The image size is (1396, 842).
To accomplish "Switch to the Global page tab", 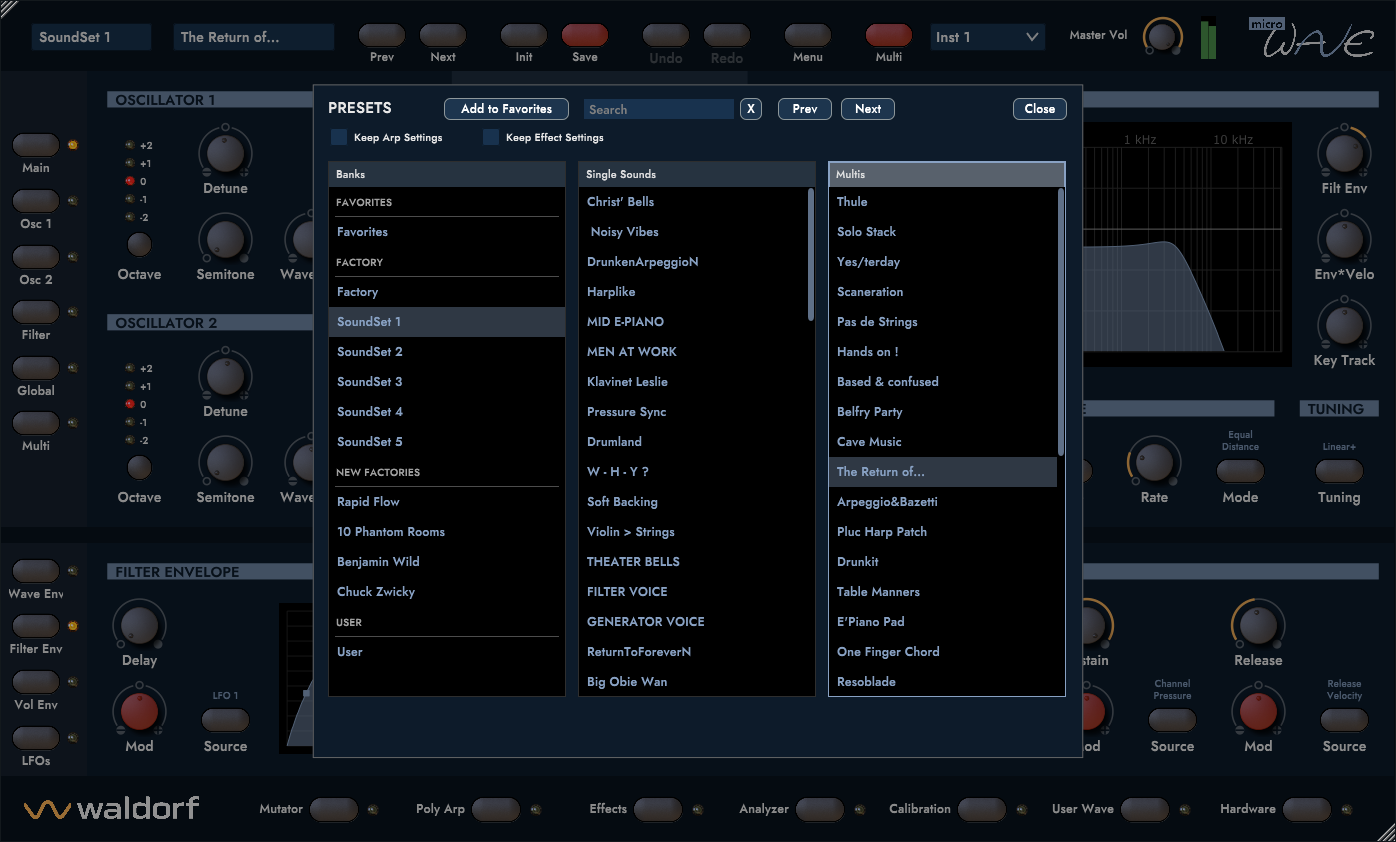I will pos(36,368).
